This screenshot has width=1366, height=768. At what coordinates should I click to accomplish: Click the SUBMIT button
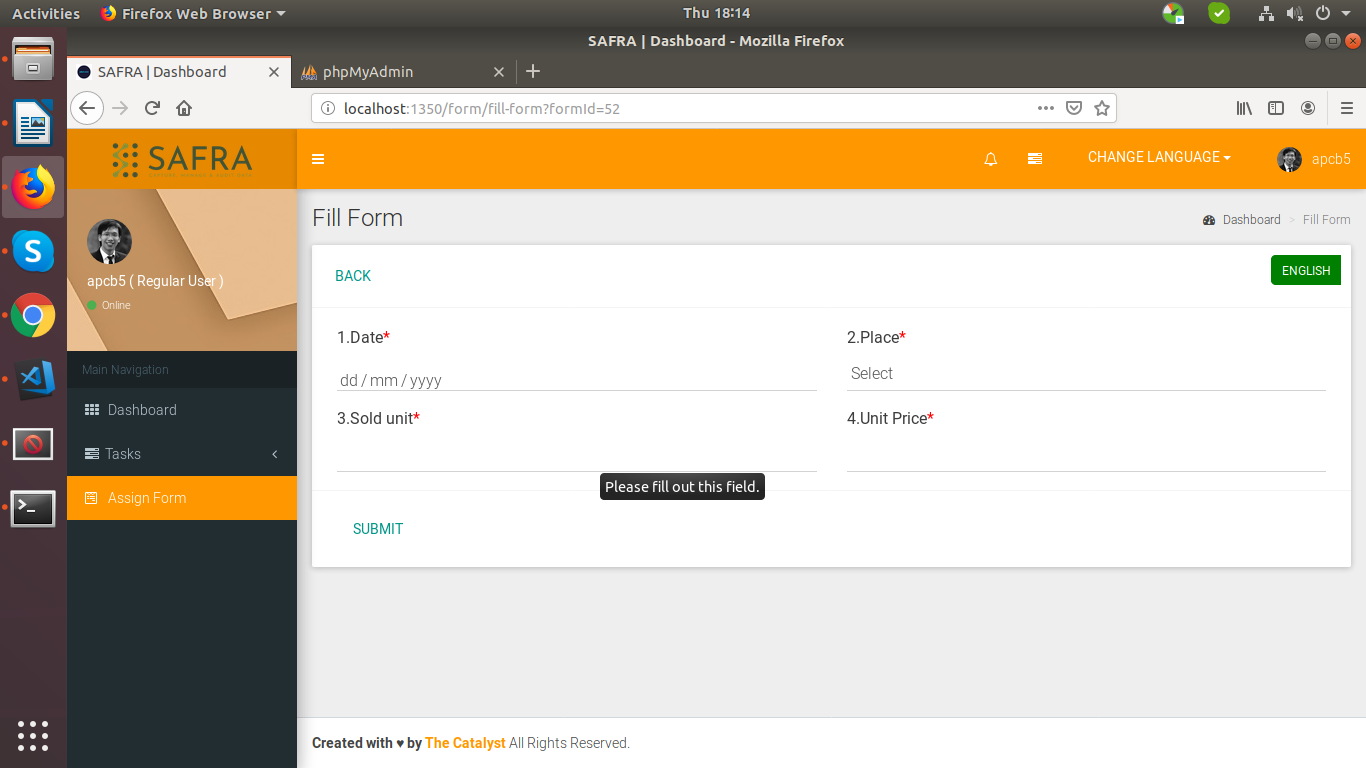tap(378, 529)
